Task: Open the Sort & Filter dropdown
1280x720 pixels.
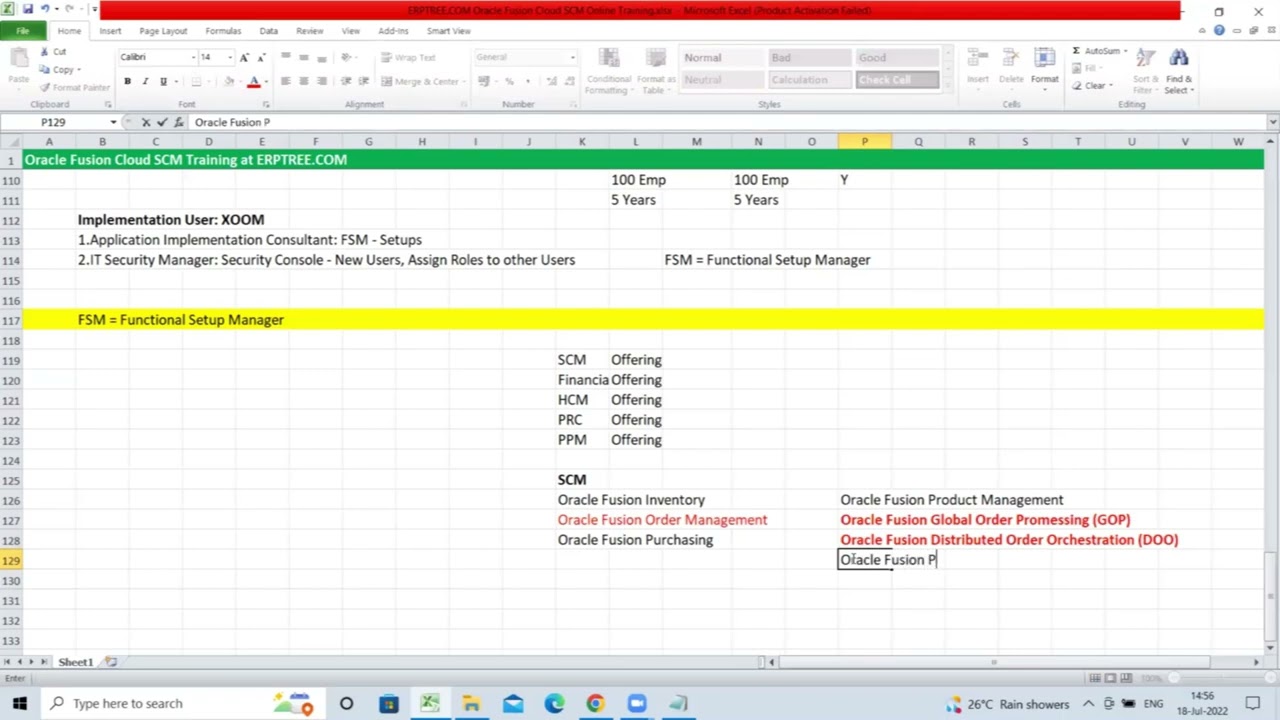Action: coord(1144,71)
